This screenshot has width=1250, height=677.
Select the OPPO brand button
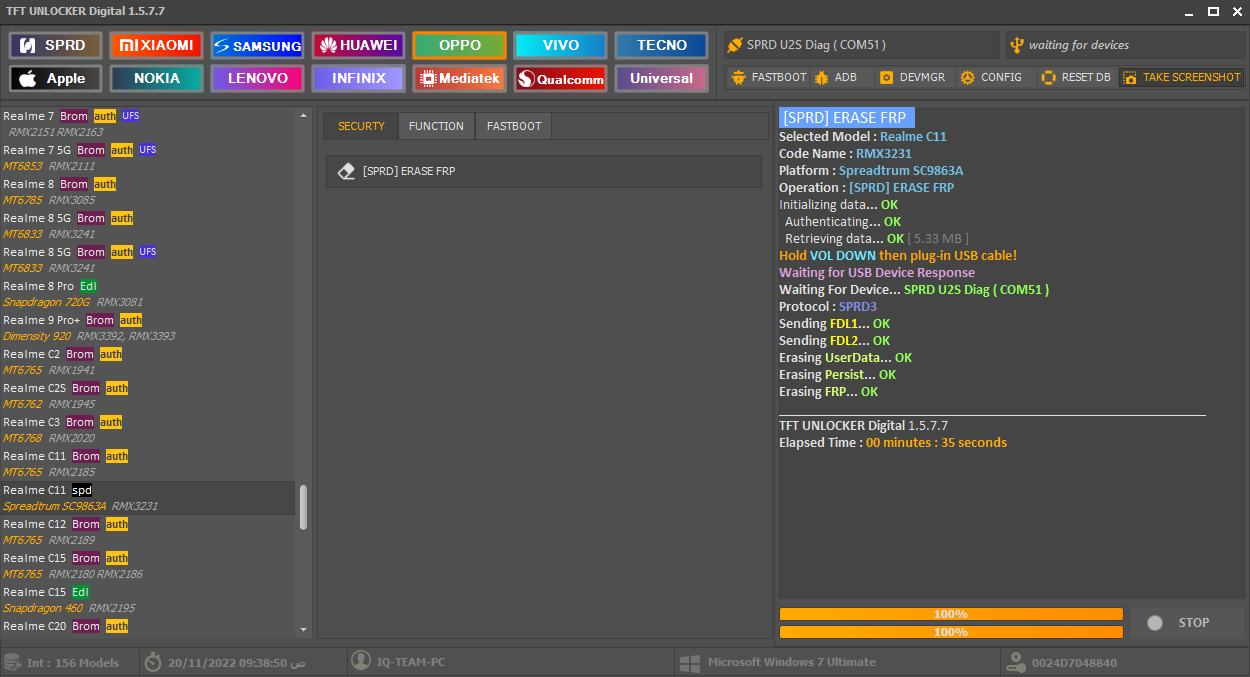pos(459,45)
